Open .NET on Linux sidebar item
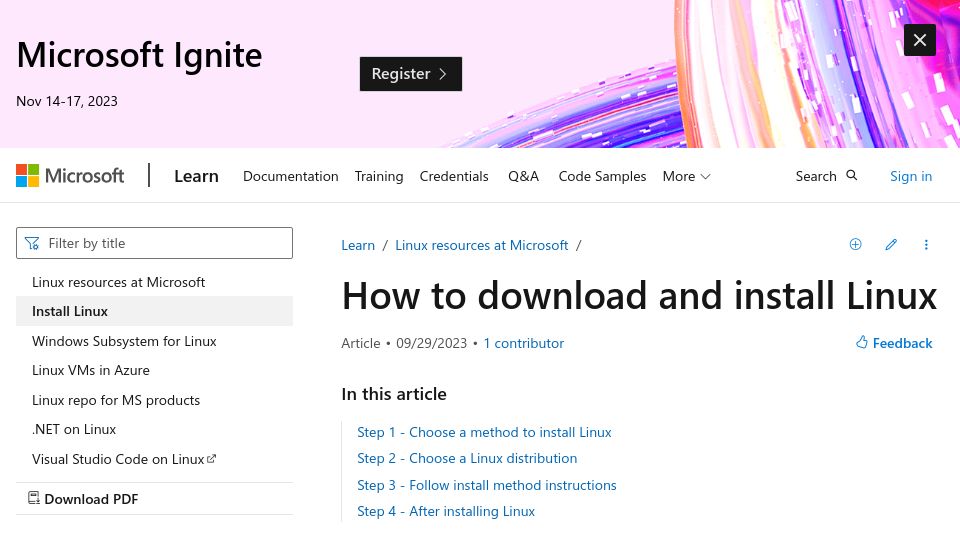This screenshot has width=960, height=540. pos(73,429)
